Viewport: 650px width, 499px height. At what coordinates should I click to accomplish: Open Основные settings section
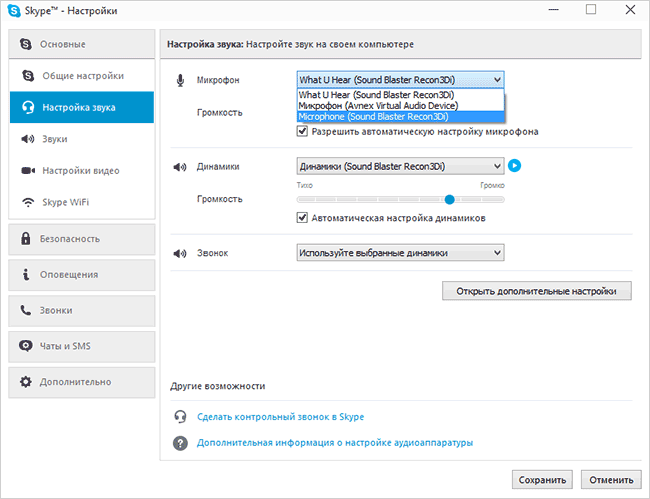pos(82,44)
